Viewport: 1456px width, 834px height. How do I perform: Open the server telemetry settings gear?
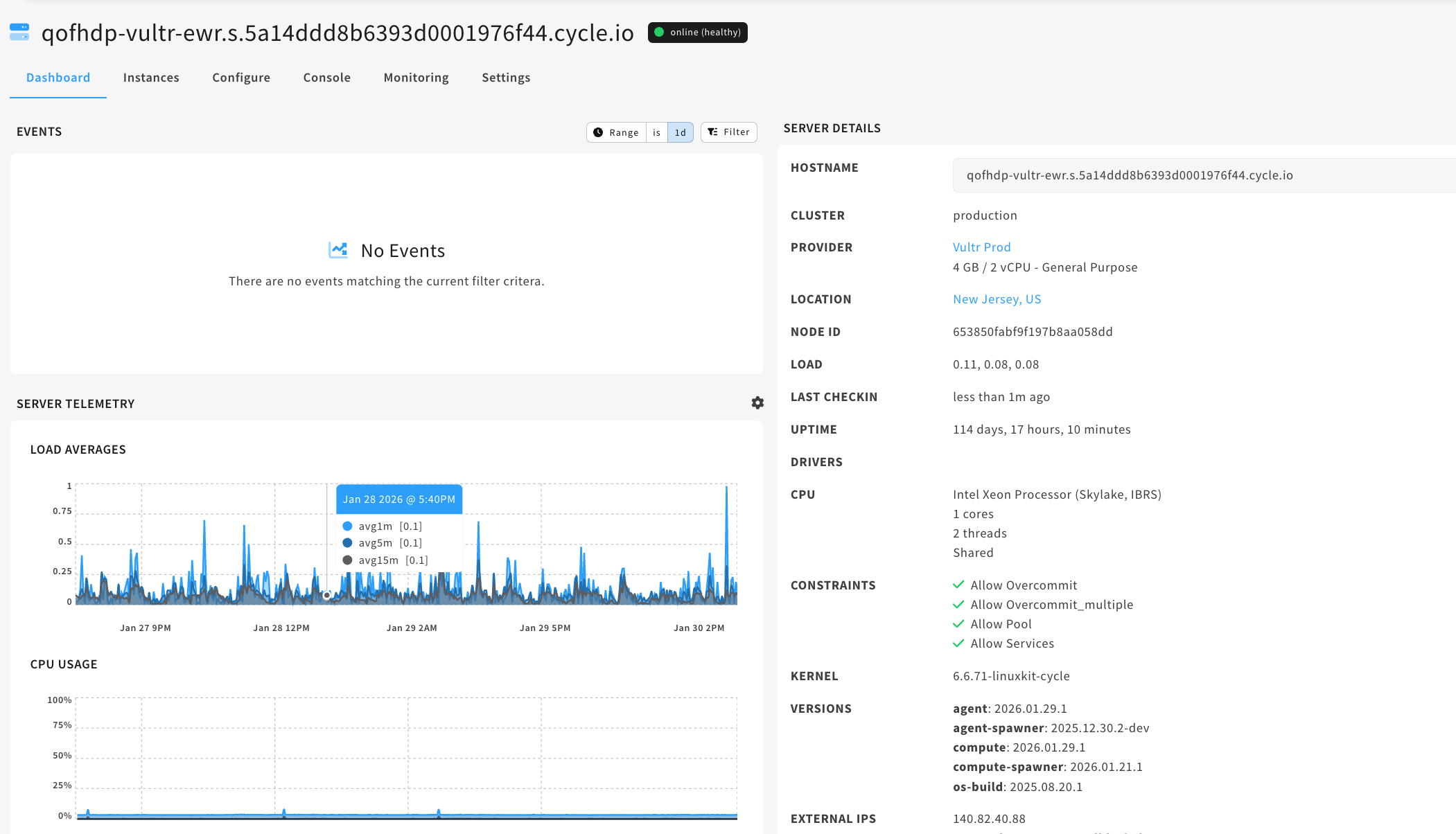[x=757, y=403]
